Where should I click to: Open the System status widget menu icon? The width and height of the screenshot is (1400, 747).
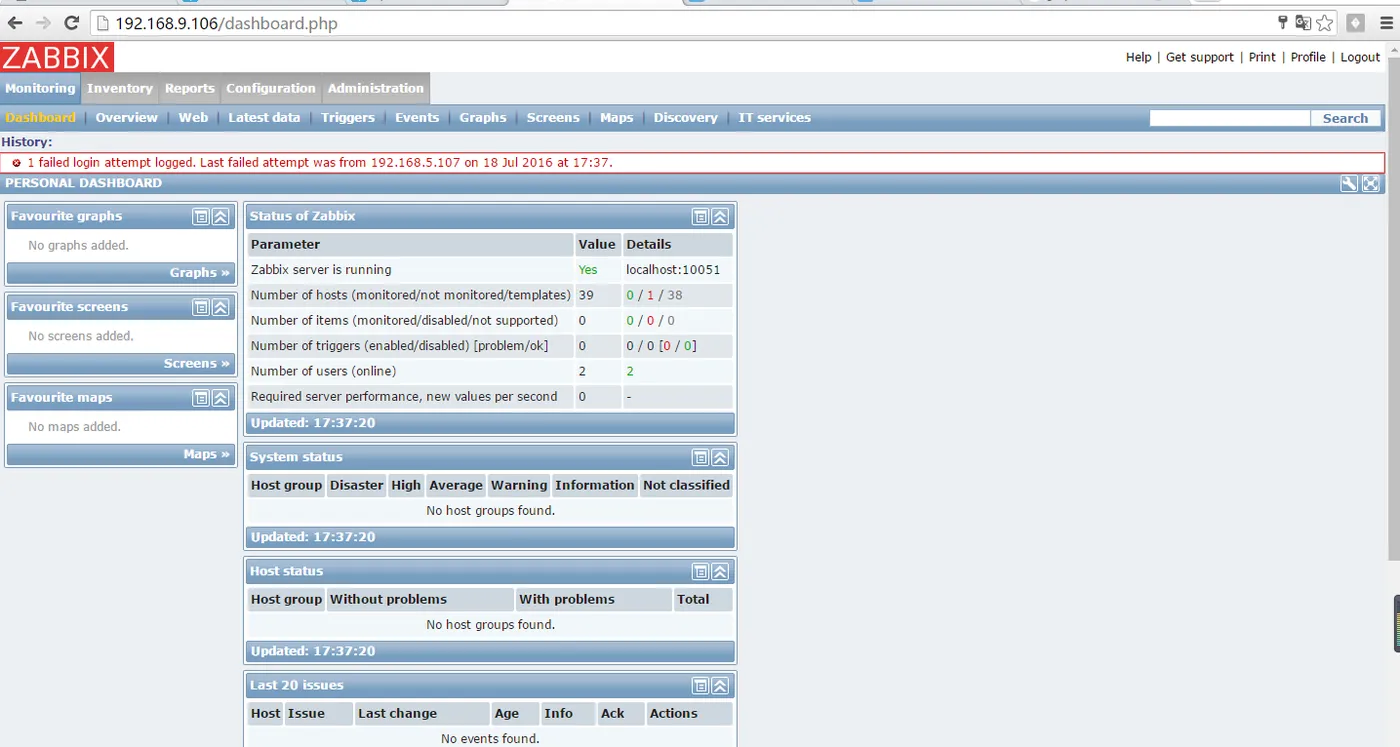tap(701, 457)
